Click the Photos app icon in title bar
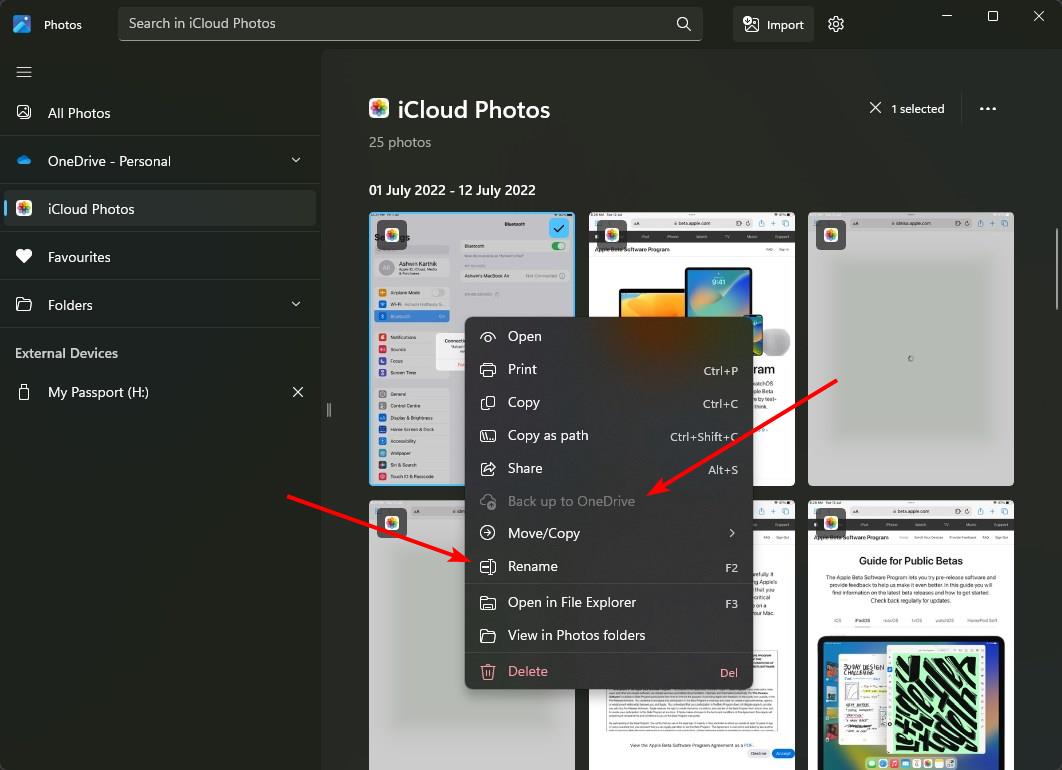 click(22, 24)
